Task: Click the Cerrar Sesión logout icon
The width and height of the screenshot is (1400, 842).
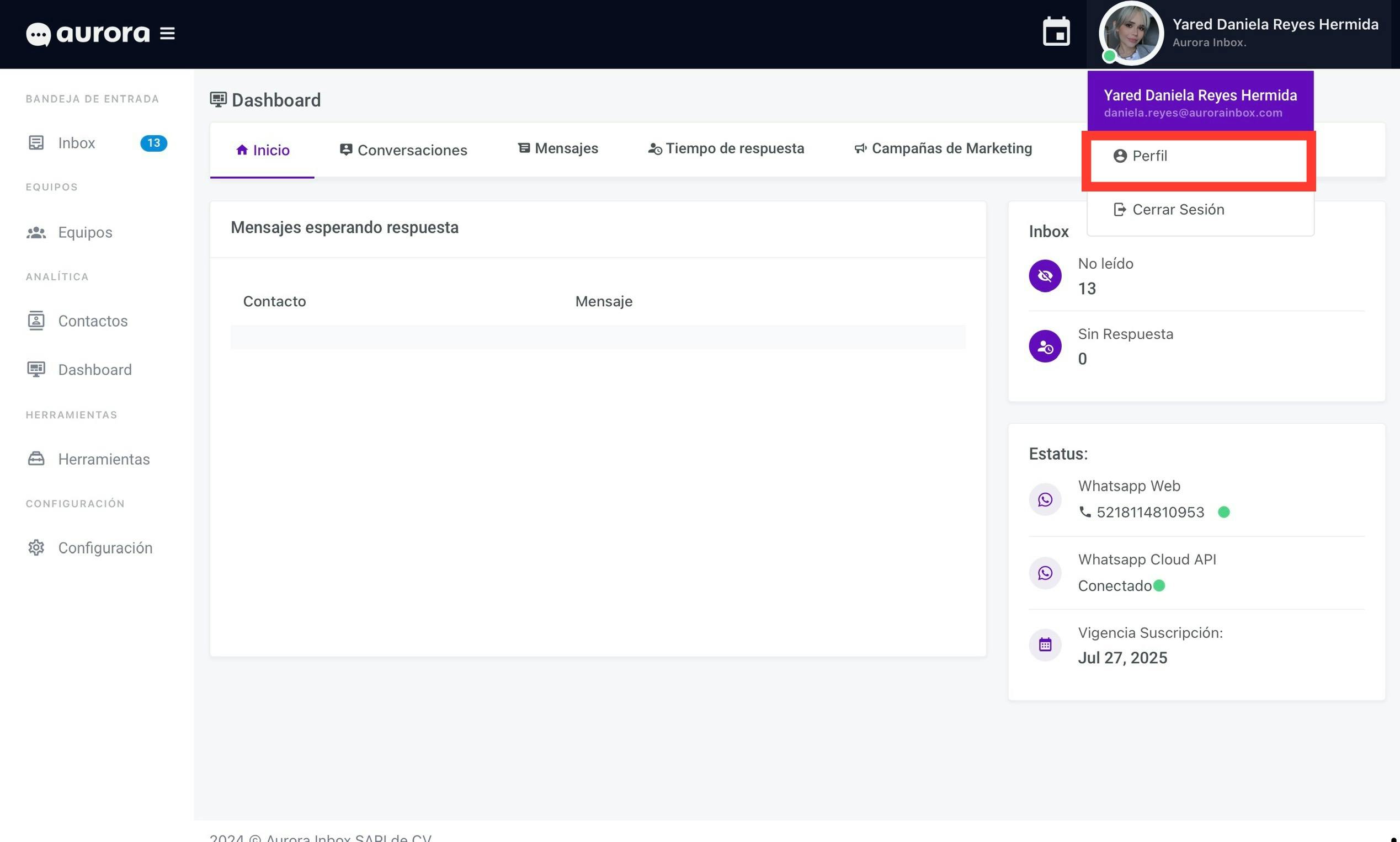Action: pyautogui.click(x=1120, y=210)
